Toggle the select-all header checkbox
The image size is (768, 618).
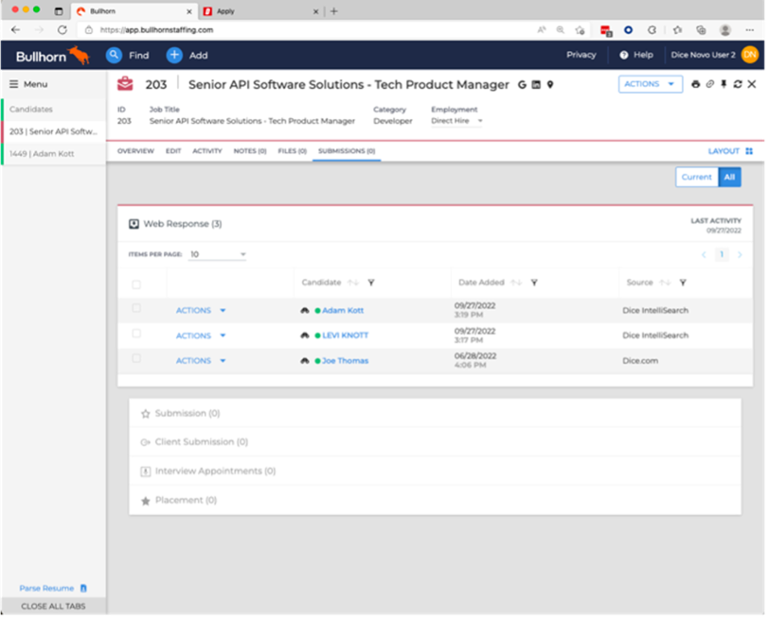click(137, 284)
